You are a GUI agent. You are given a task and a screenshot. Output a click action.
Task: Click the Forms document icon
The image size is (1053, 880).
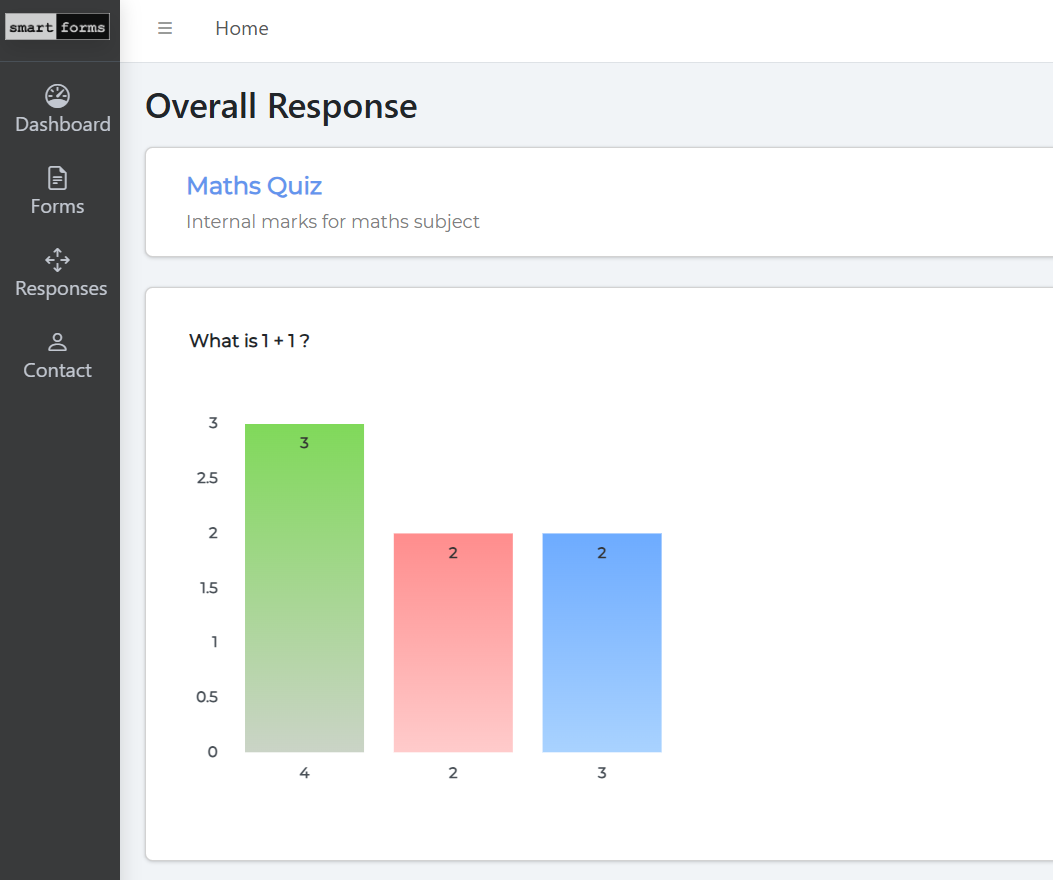57,178
